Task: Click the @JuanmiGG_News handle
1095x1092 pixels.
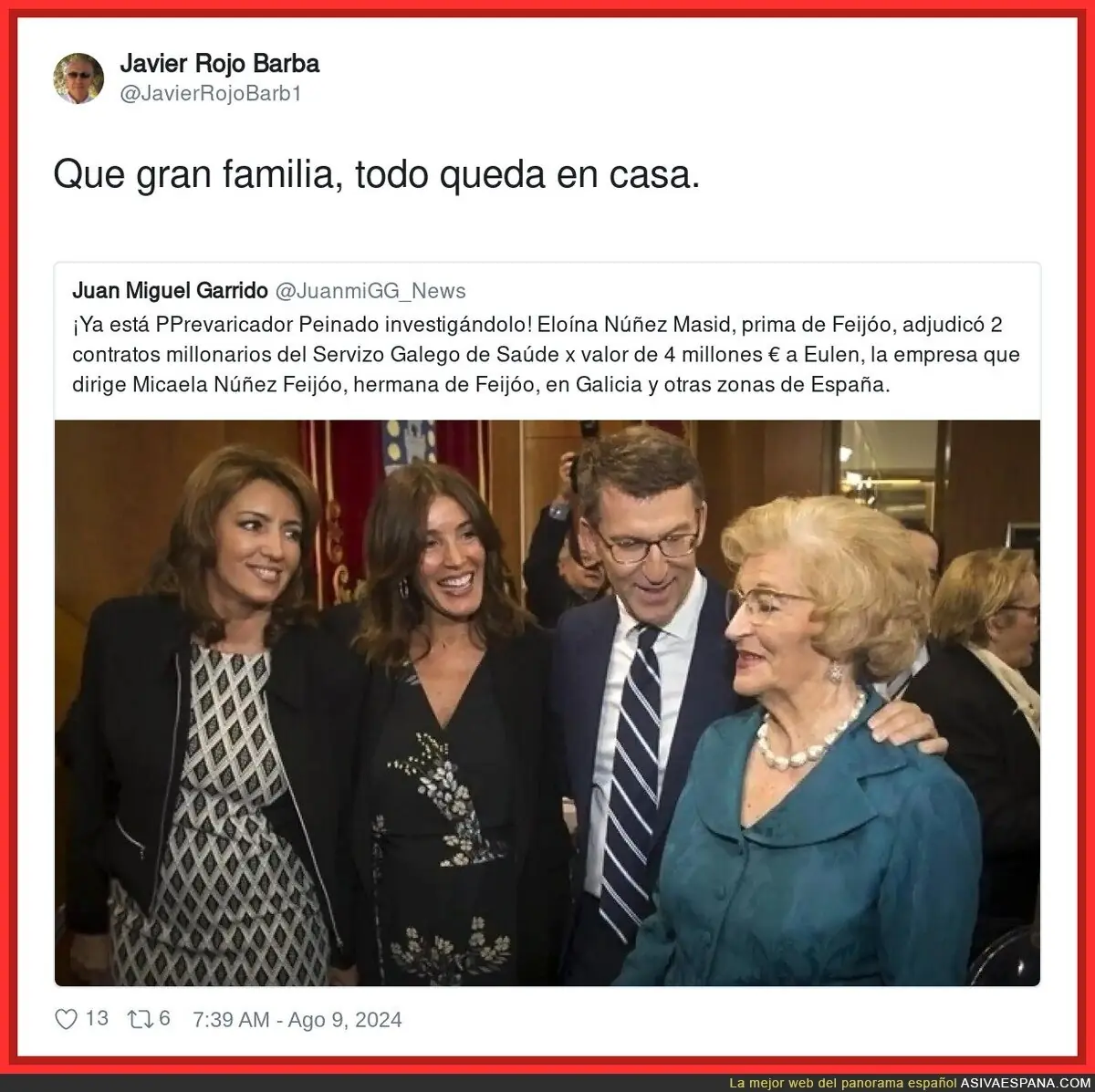Action: coord(370,290)
